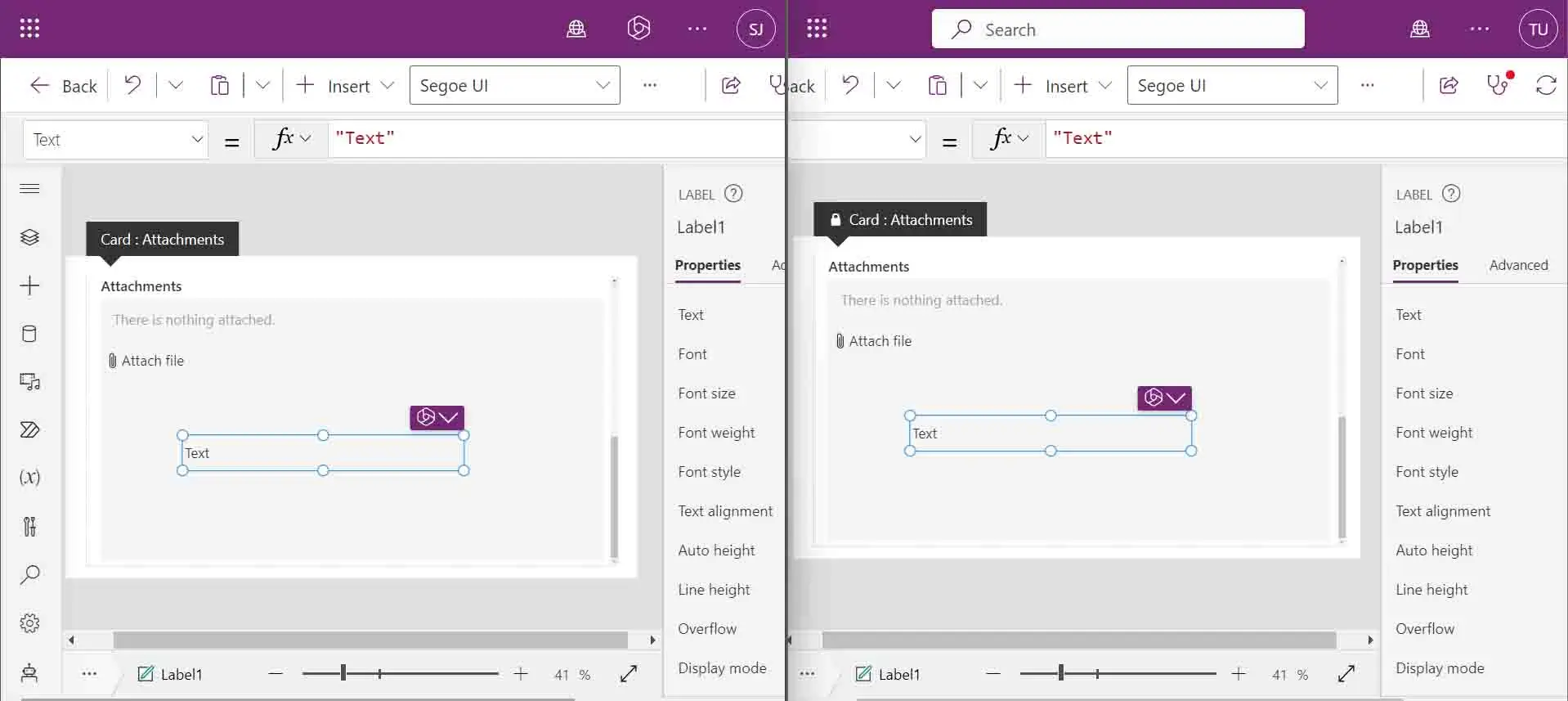
Task: Open Copilot hexagon icon beside SJ avatar
Action: click(638, 29)
